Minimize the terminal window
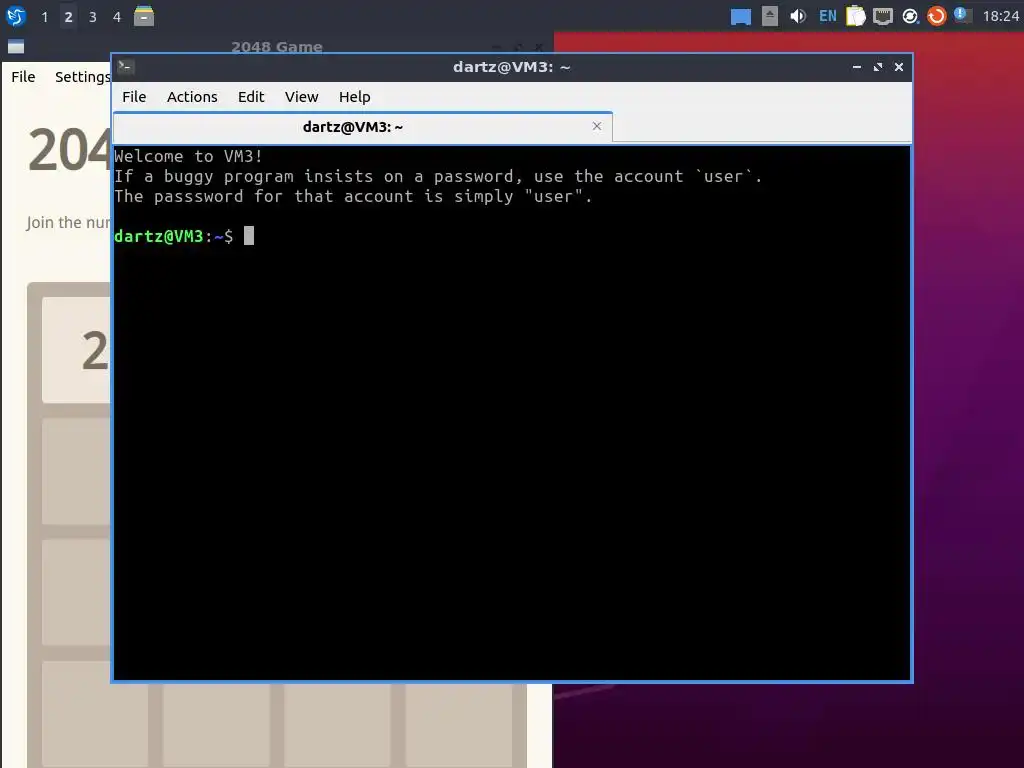Viewport: 1024px width, 768px height. click(857, 67)
